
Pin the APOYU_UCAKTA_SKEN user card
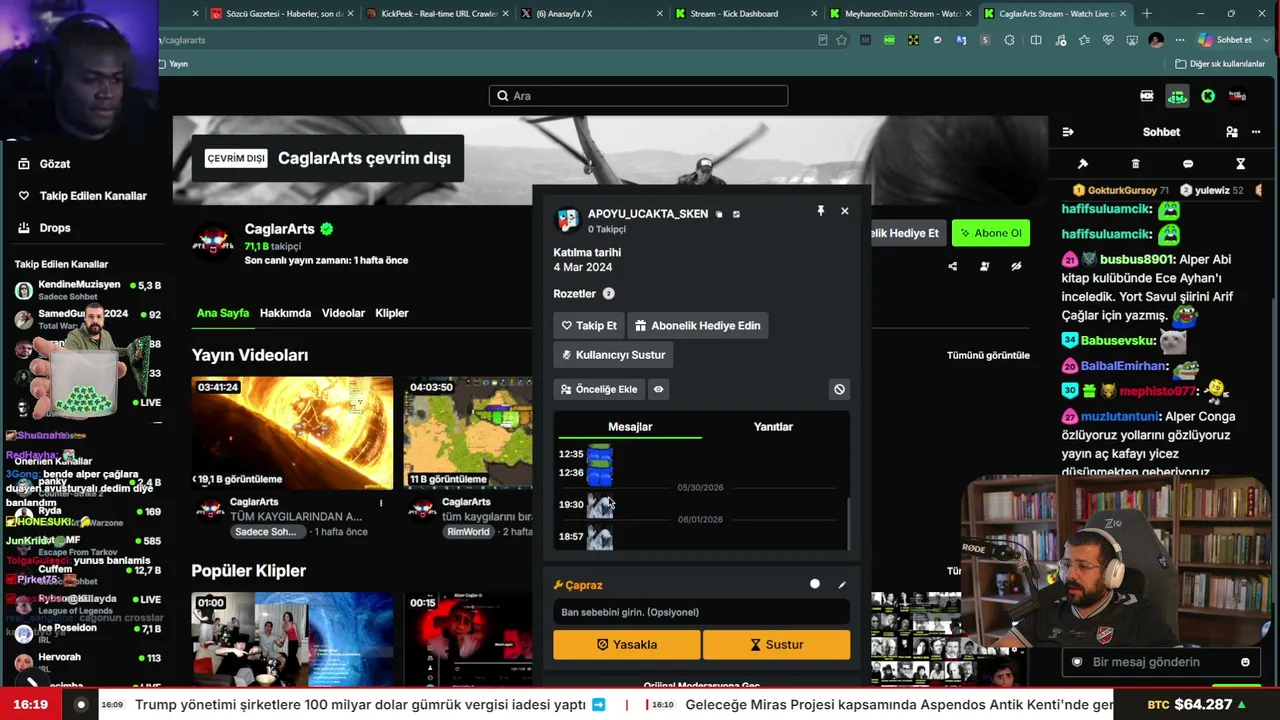click(820, 211)
